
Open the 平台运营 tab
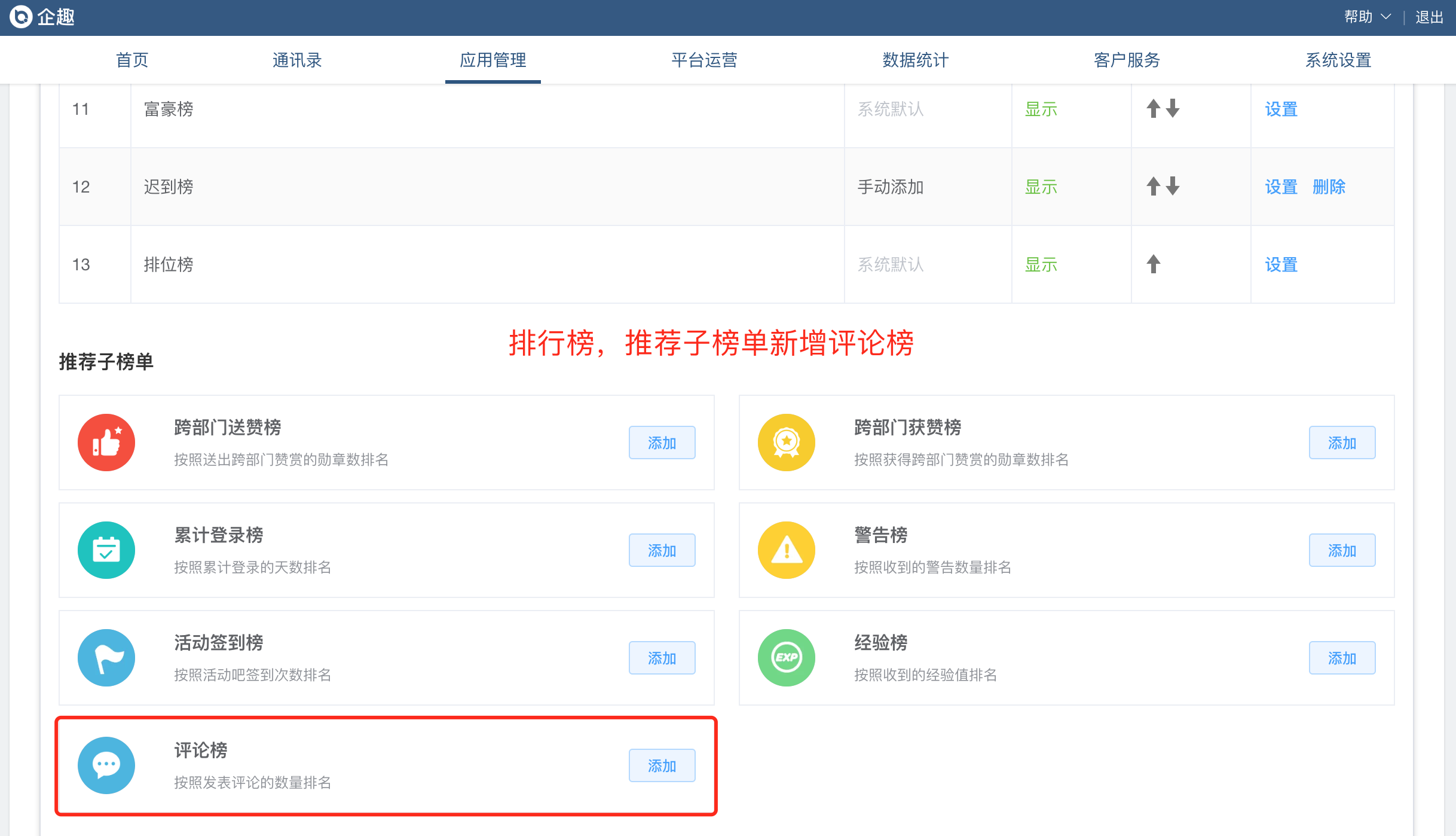[704, 60]
